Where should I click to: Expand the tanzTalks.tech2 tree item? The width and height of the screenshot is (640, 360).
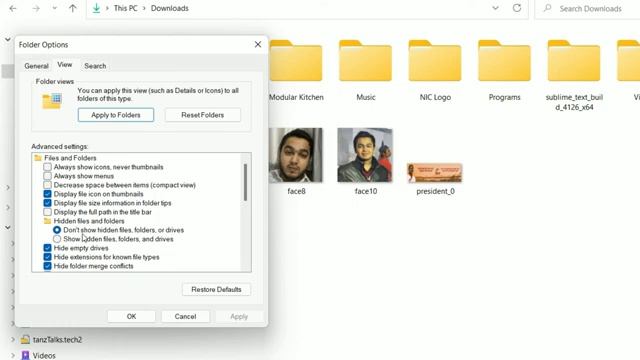point(13,340)
